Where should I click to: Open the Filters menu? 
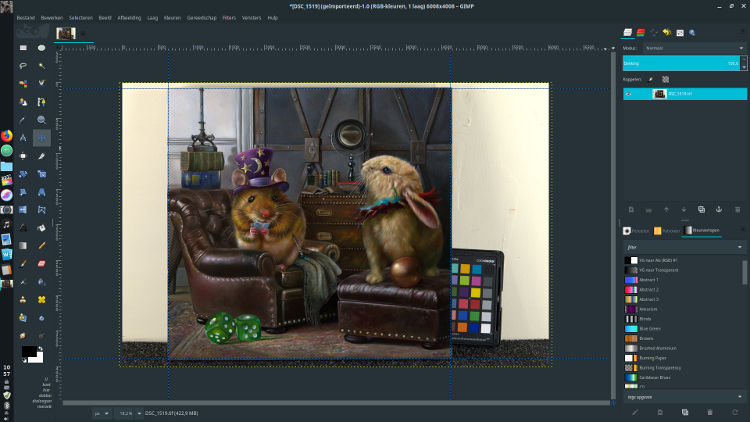[229, 18]
